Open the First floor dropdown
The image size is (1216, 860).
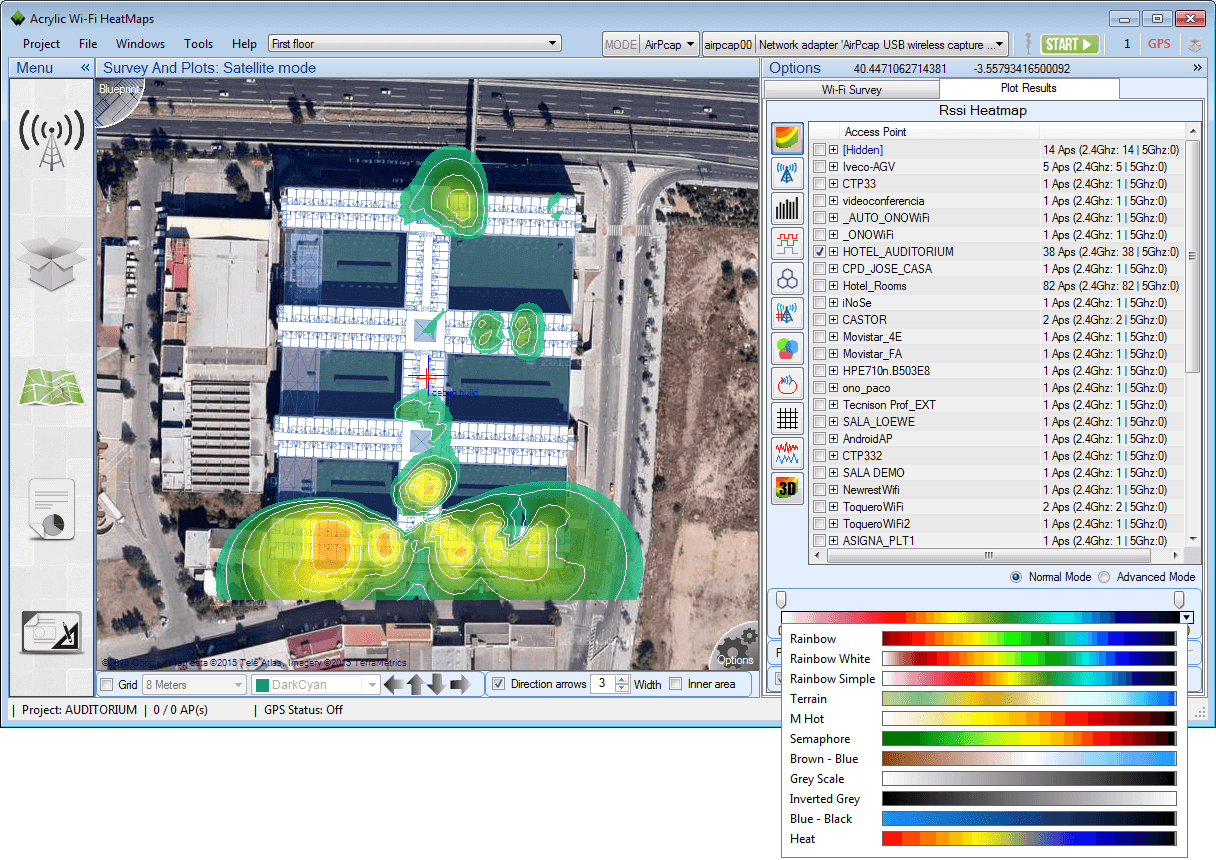pyautogui.click(x=415, y=44)
